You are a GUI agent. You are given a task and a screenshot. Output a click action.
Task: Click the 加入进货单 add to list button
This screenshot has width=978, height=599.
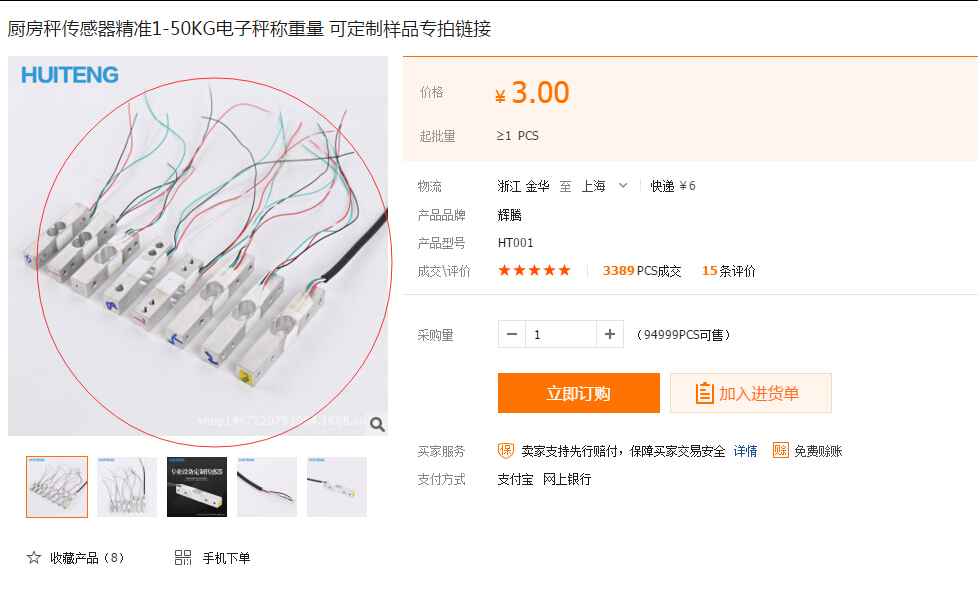(x=751, y=393)
